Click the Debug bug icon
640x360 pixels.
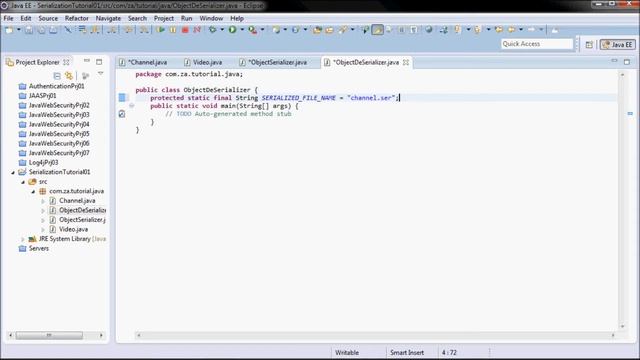212,30
